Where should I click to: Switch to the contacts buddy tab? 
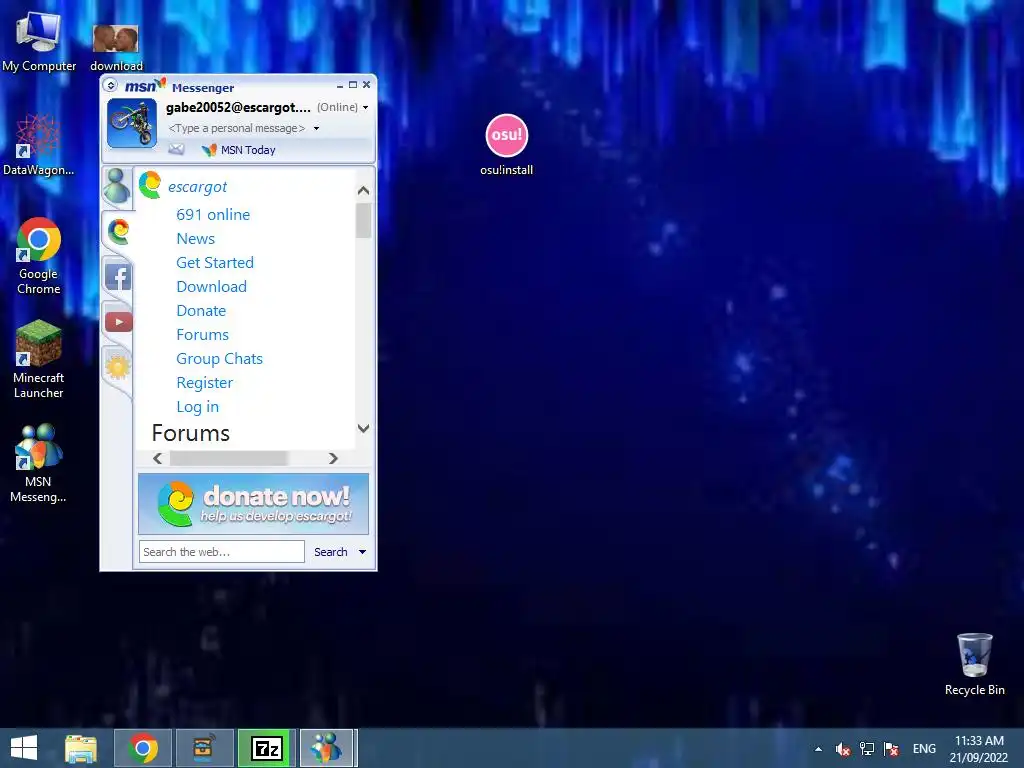pos(118,186)
